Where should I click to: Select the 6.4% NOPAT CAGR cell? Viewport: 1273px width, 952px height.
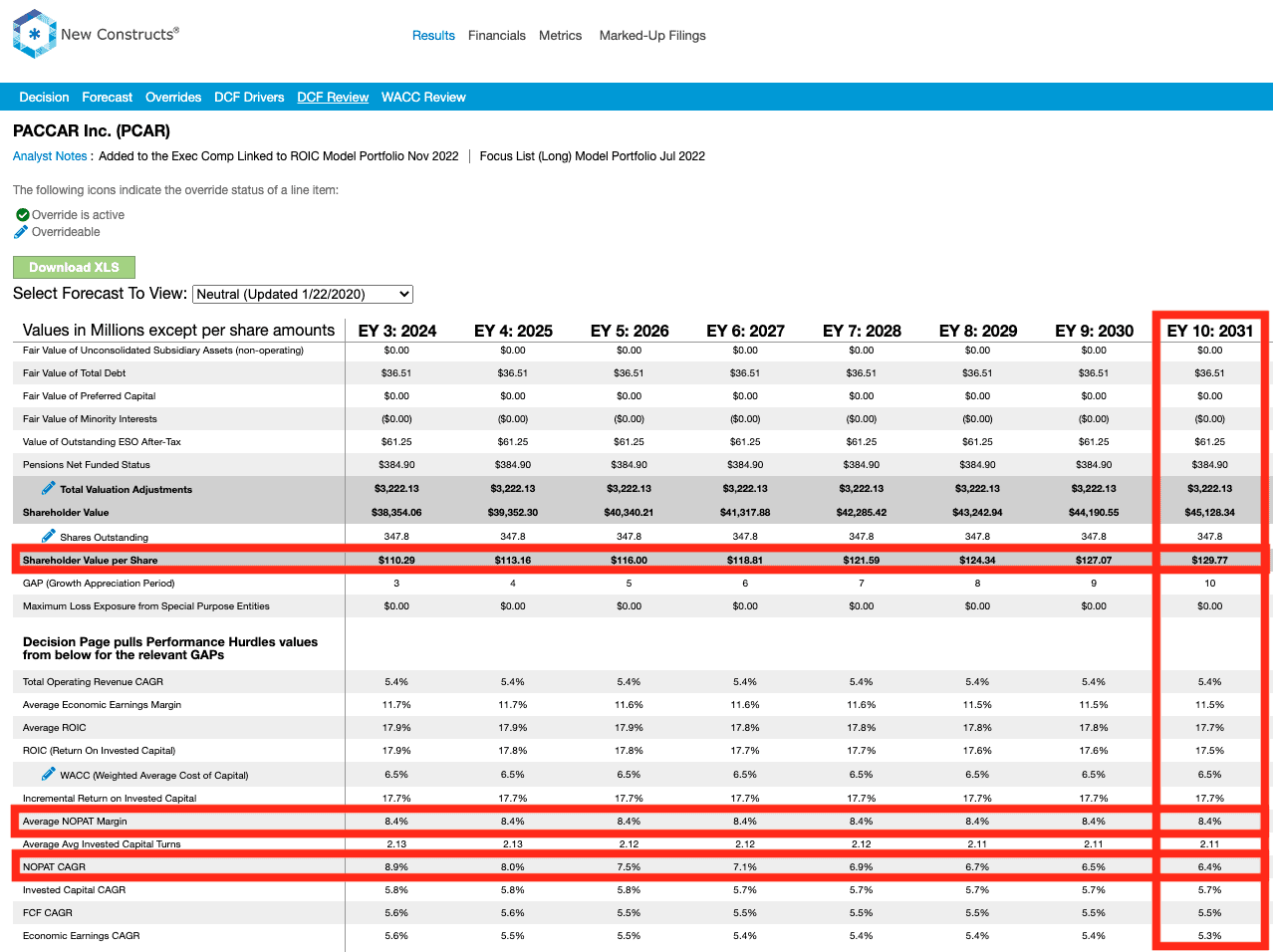coord(1210,866)
